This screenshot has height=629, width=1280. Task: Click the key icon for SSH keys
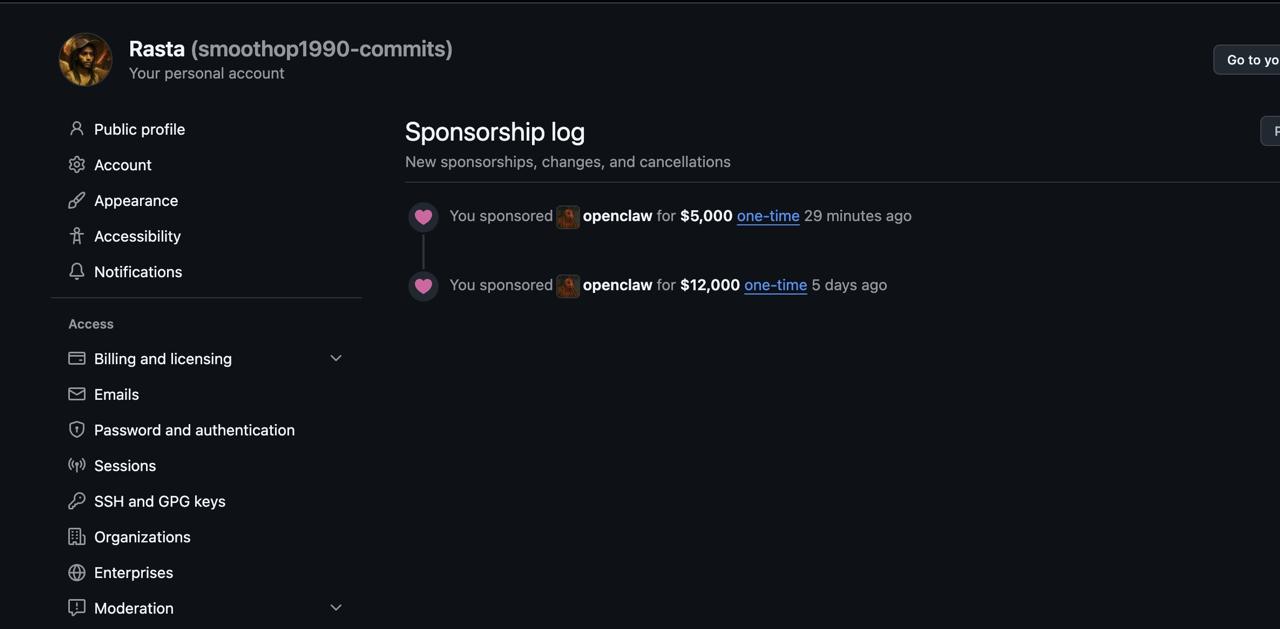click(77, 501)
